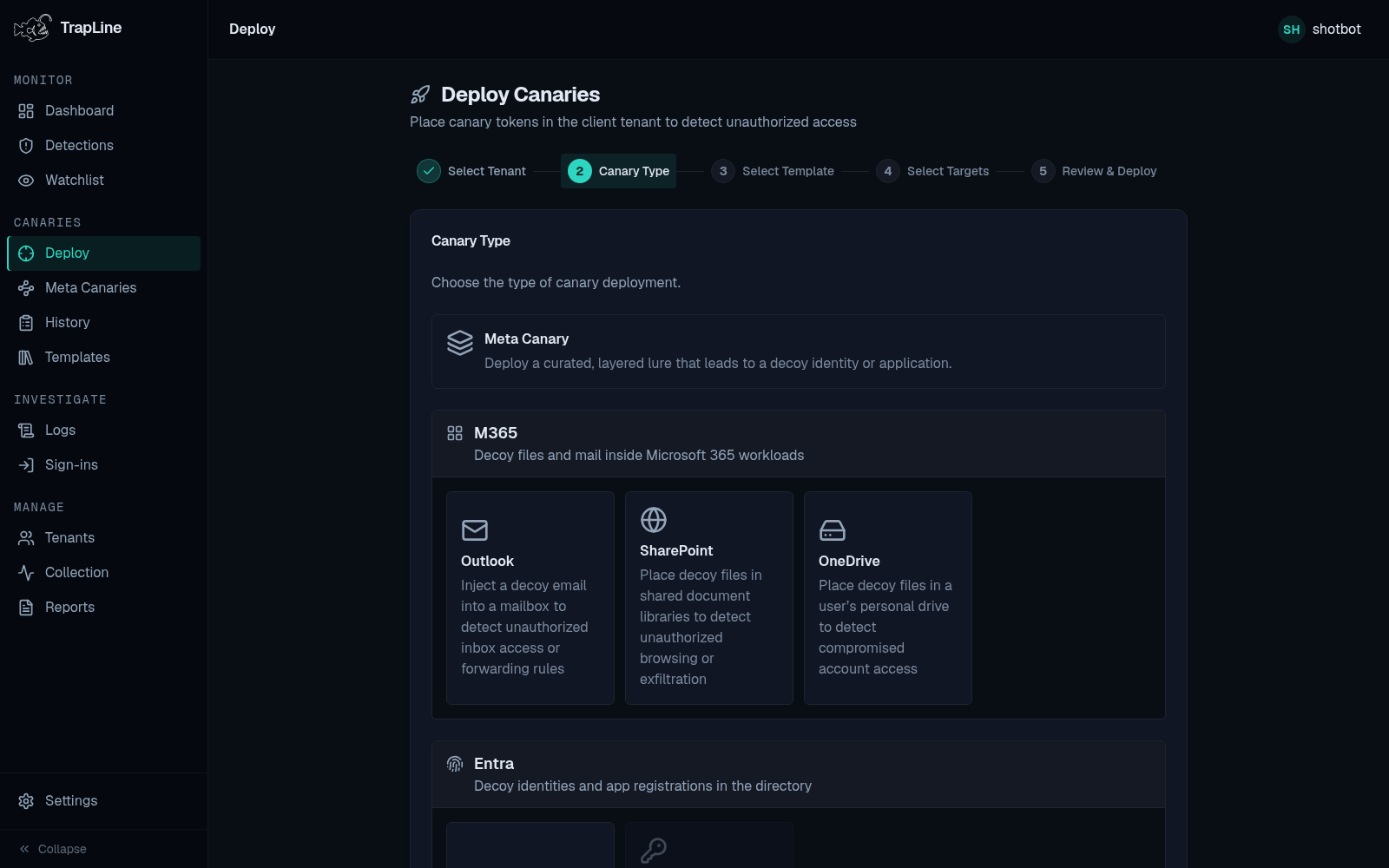Open Meta Canaries in sidebar
Screen dimensions: 1389x868
pos(104,288)
